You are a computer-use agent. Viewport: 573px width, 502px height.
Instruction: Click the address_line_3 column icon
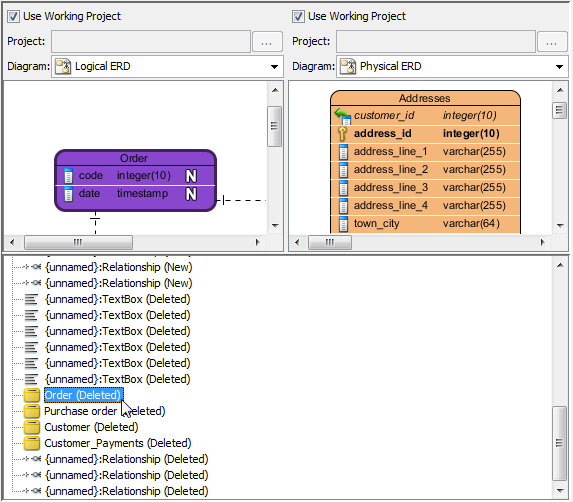(x=343, y=187)
